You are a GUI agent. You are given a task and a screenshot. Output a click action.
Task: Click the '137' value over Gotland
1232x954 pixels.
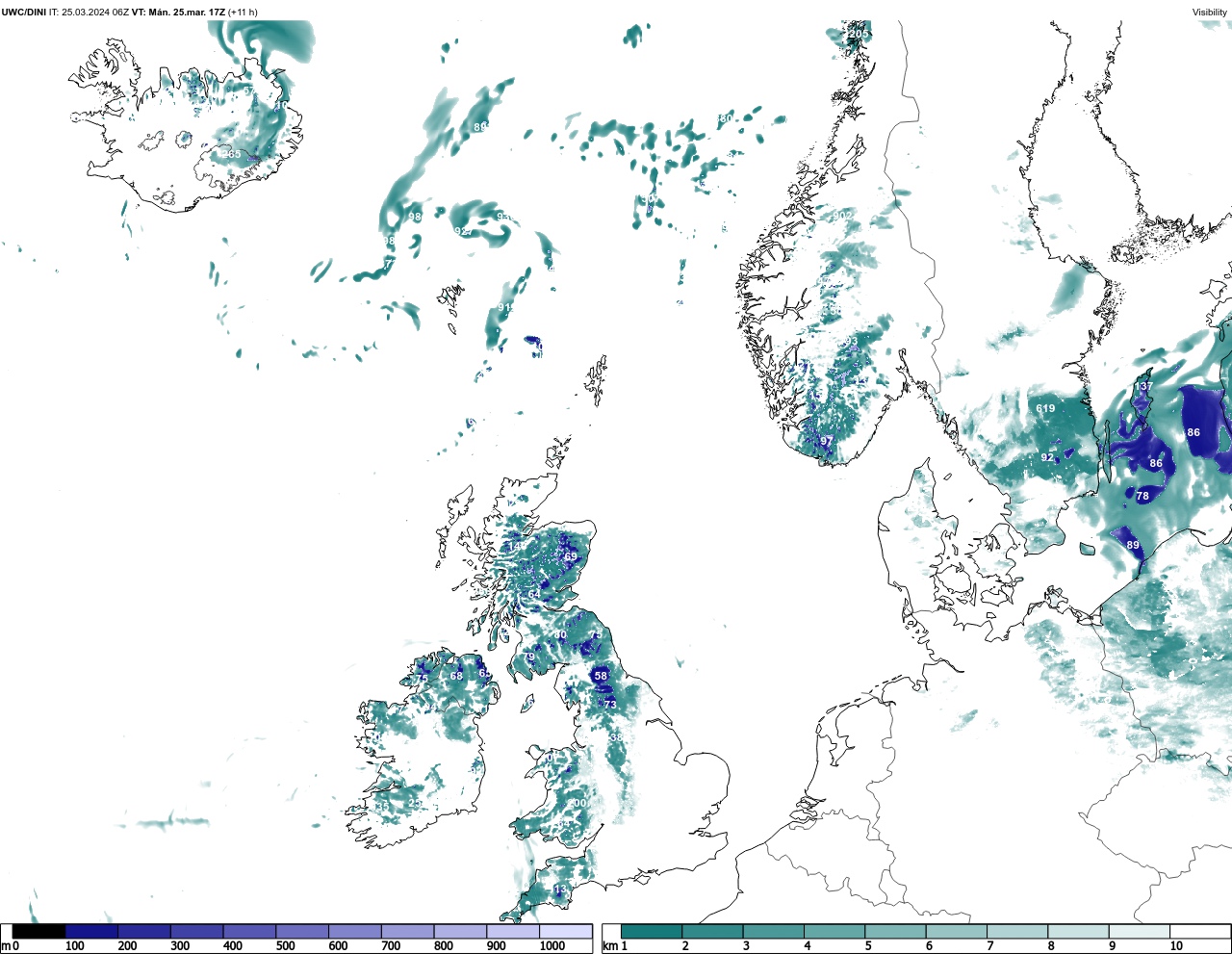click(1142, 386)
